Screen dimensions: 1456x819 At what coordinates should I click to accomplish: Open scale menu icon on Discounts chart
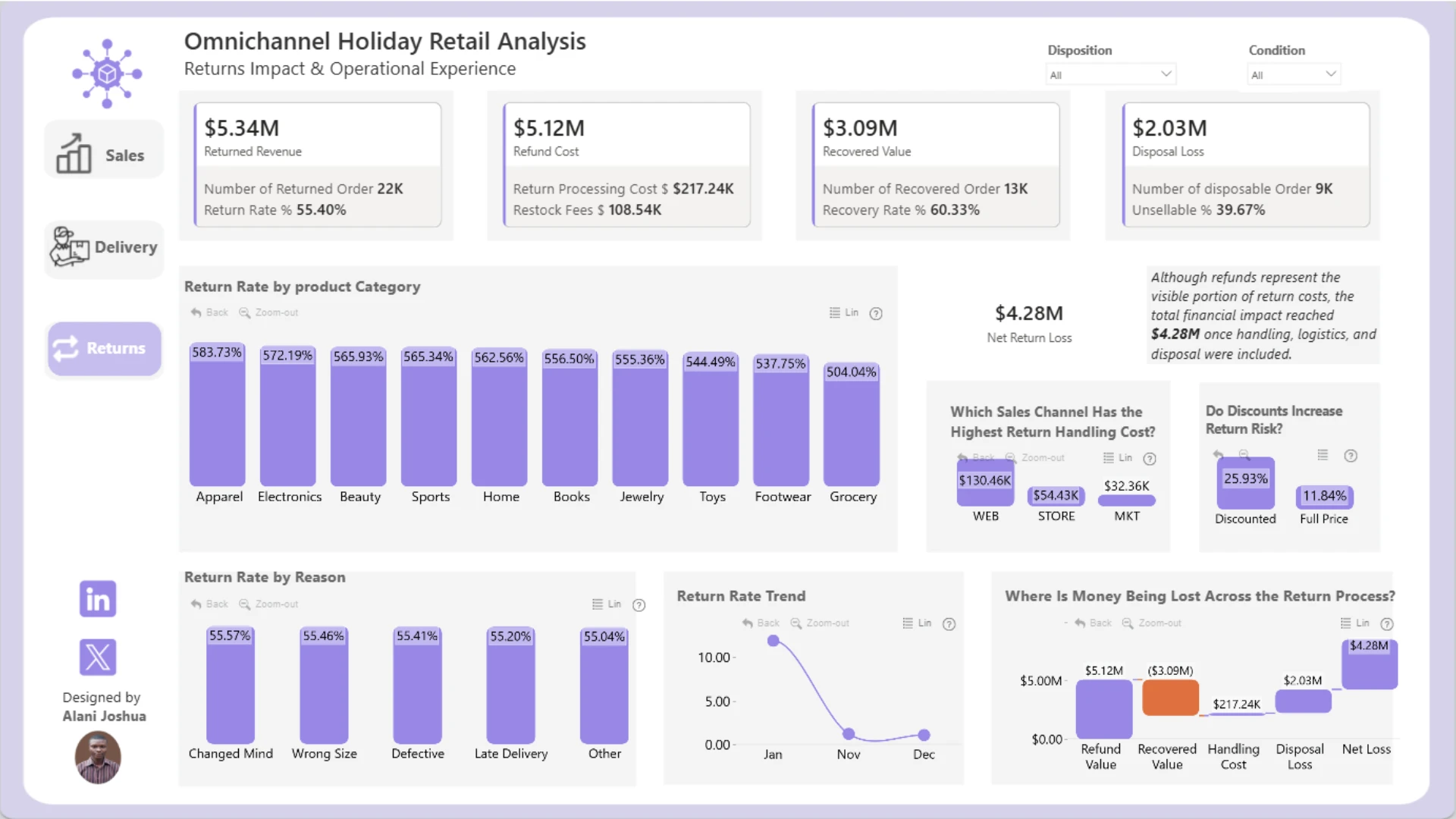[1323, 455]
